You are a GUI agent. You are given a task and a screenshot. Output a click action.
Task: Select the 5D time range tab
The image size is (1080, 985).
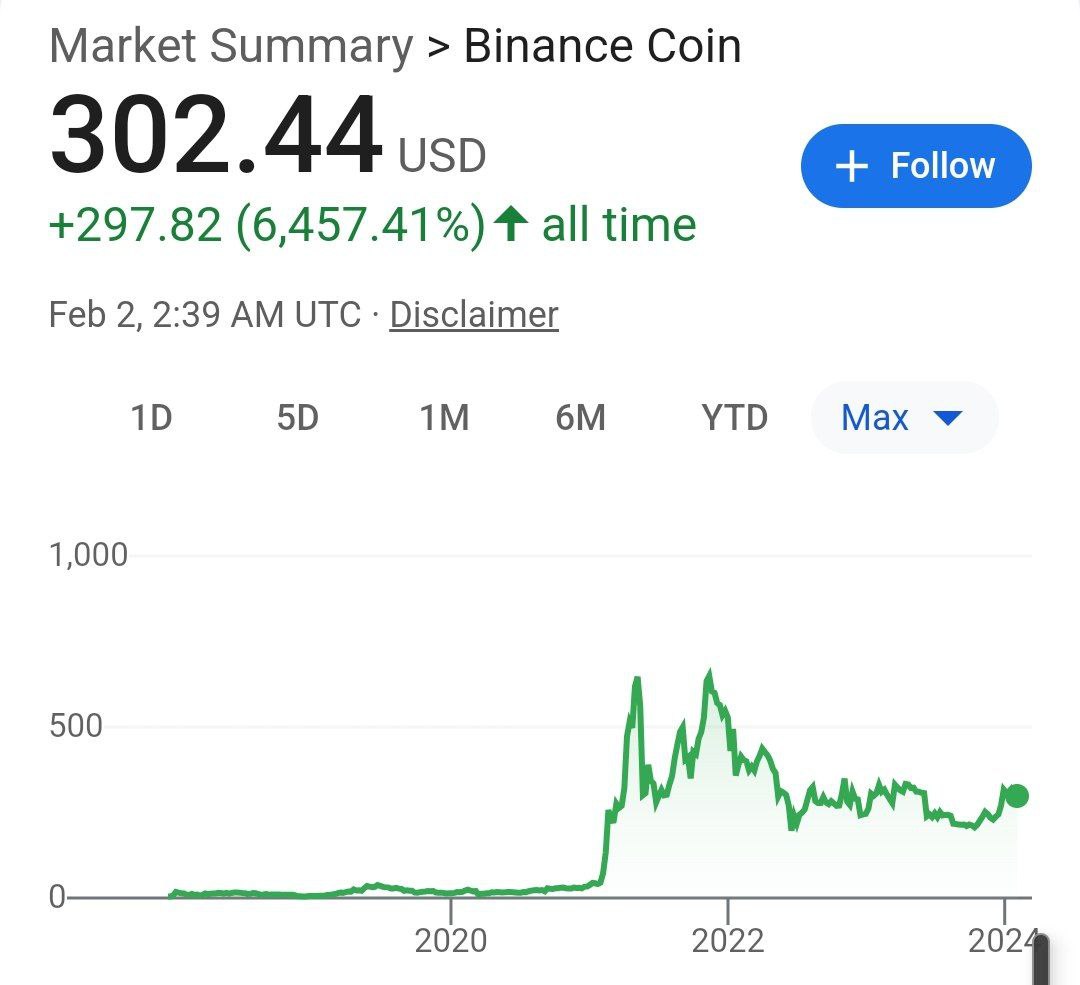click(298, 417)
